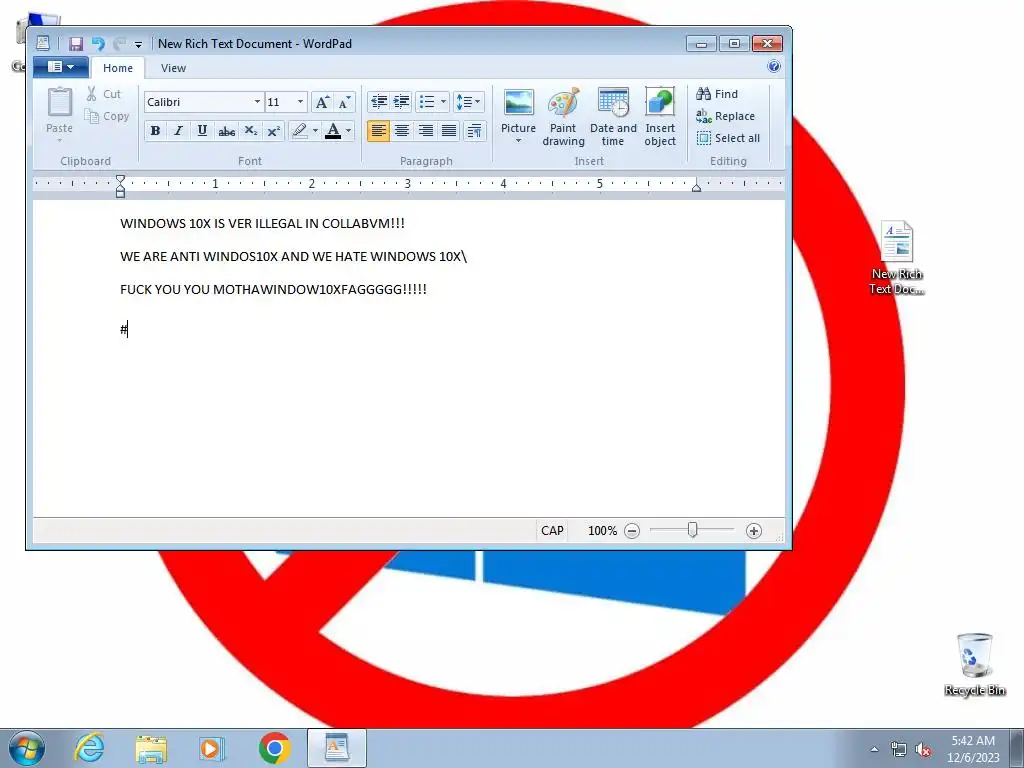Screen dimensions: 1024x768
Task: Shrink font size with small A icon
Action: tap(344, 102)
